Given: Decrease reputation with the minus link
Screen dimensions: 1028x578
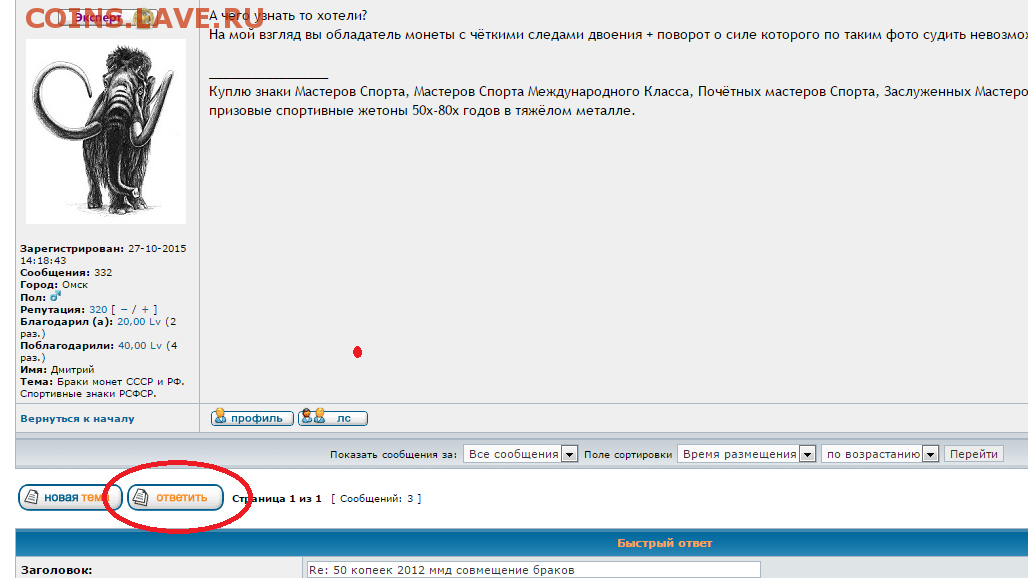Looking at the screenshot, I should coord(124,309).
